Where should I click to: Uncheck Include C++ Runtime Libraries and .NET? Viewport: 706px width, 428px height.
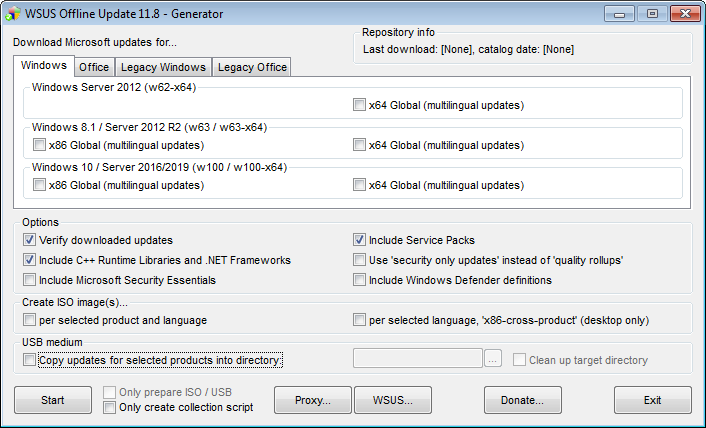tap(29, 260)
